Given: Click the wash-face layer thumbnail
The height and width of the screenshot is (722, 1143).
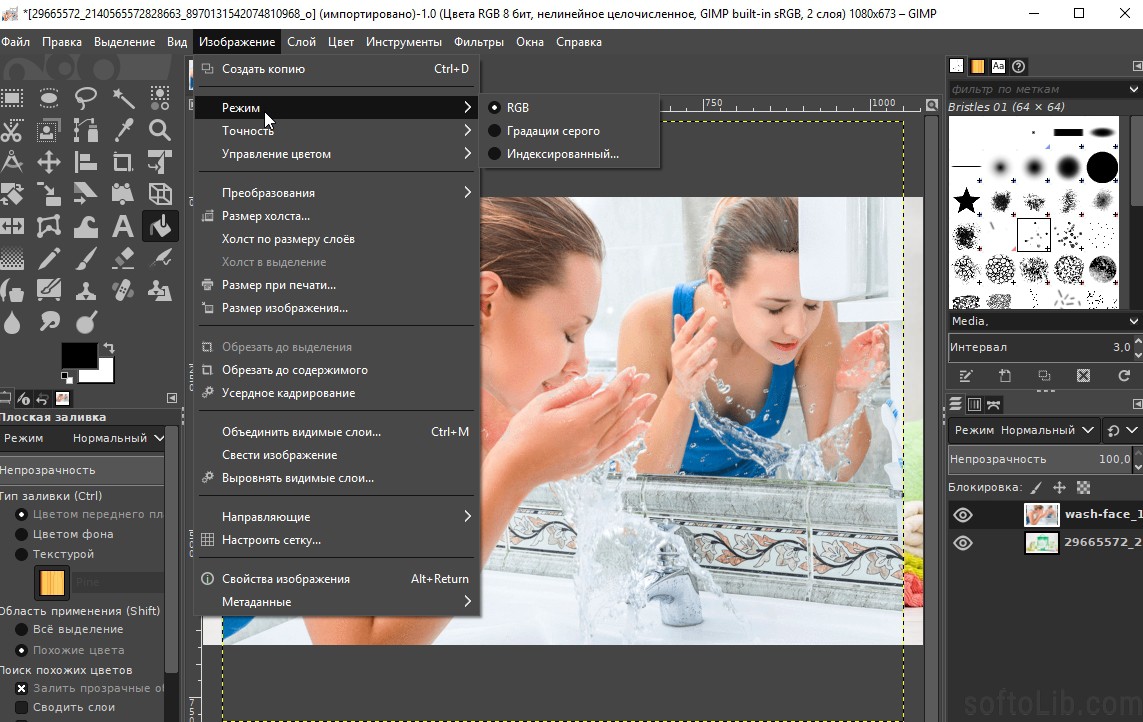Looking at the screenshot, I should pos(1042,515).
